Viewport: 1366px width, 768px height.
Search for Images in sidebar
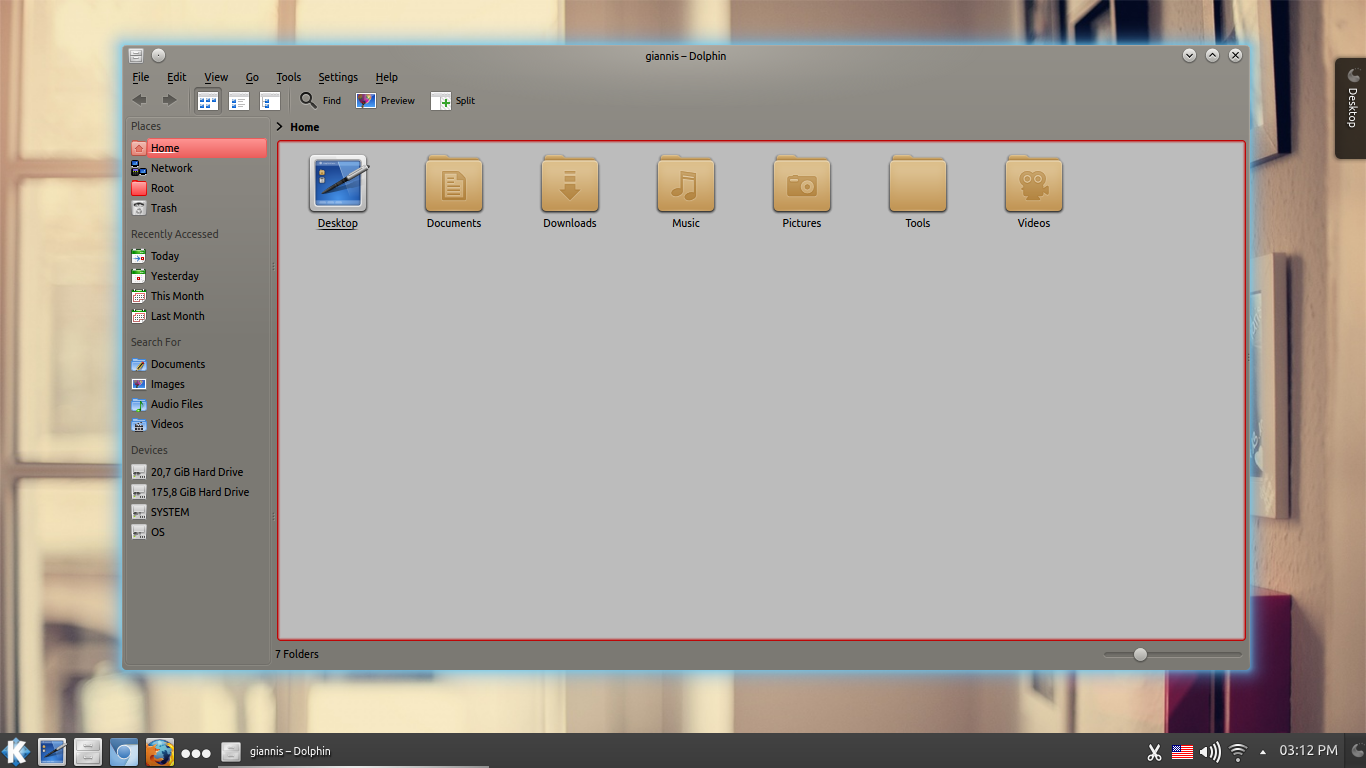(x=198, y=384)
